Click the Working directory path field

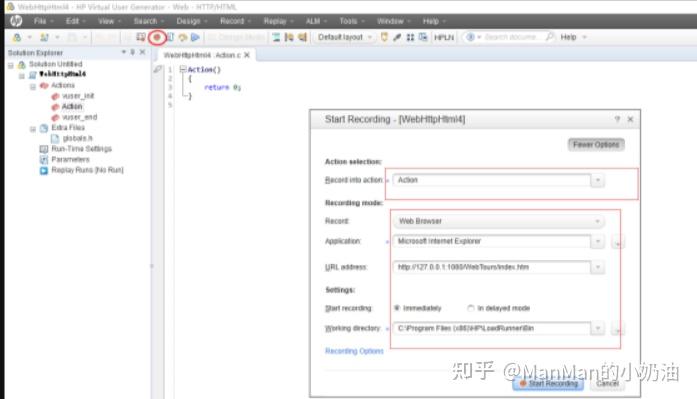click(492, 328)
